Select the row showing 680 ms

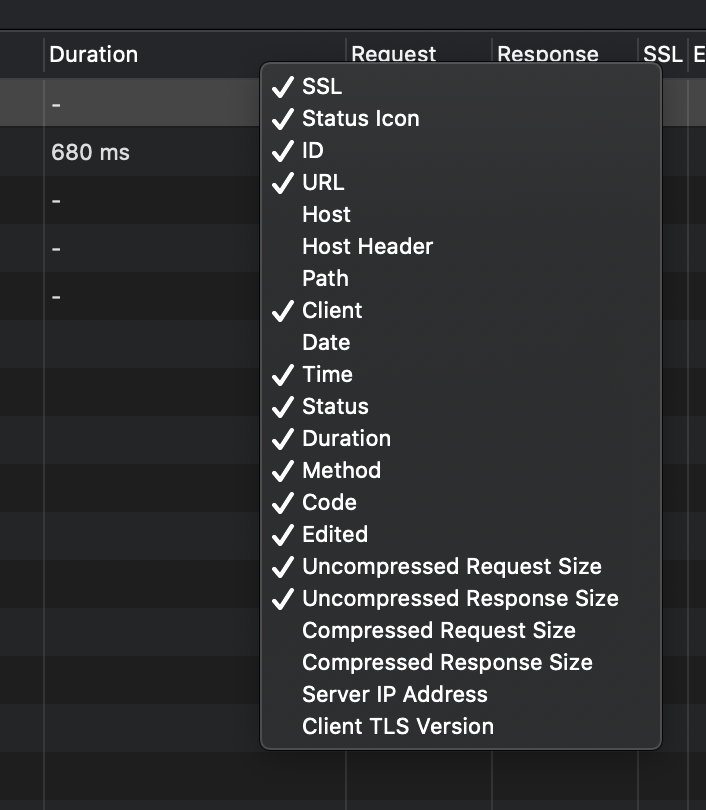click(x=129, y=152)
